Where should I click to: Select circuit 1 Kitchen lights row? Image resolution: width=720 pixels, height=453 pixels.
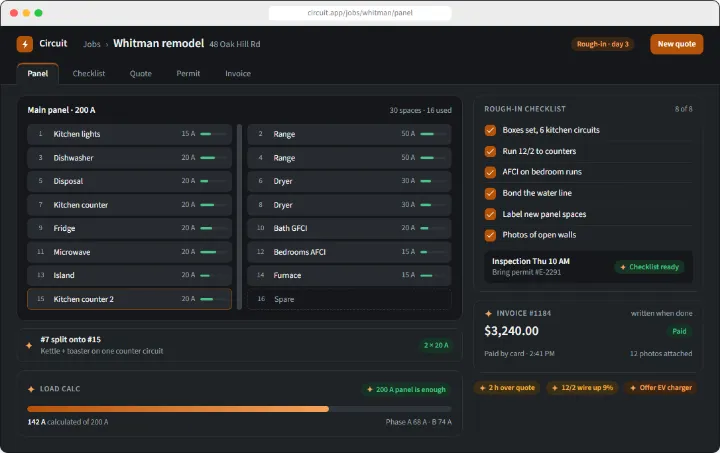click(129, 134)
